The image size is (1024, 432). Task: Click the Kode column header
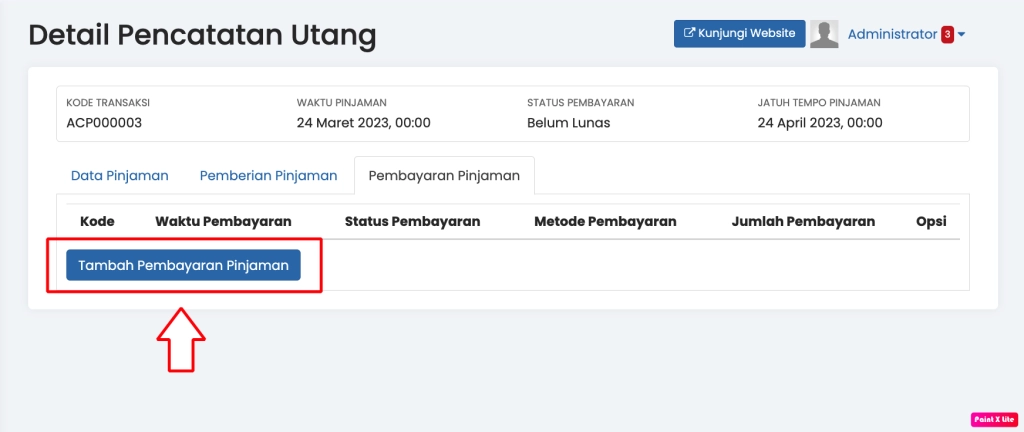[97, 221]
